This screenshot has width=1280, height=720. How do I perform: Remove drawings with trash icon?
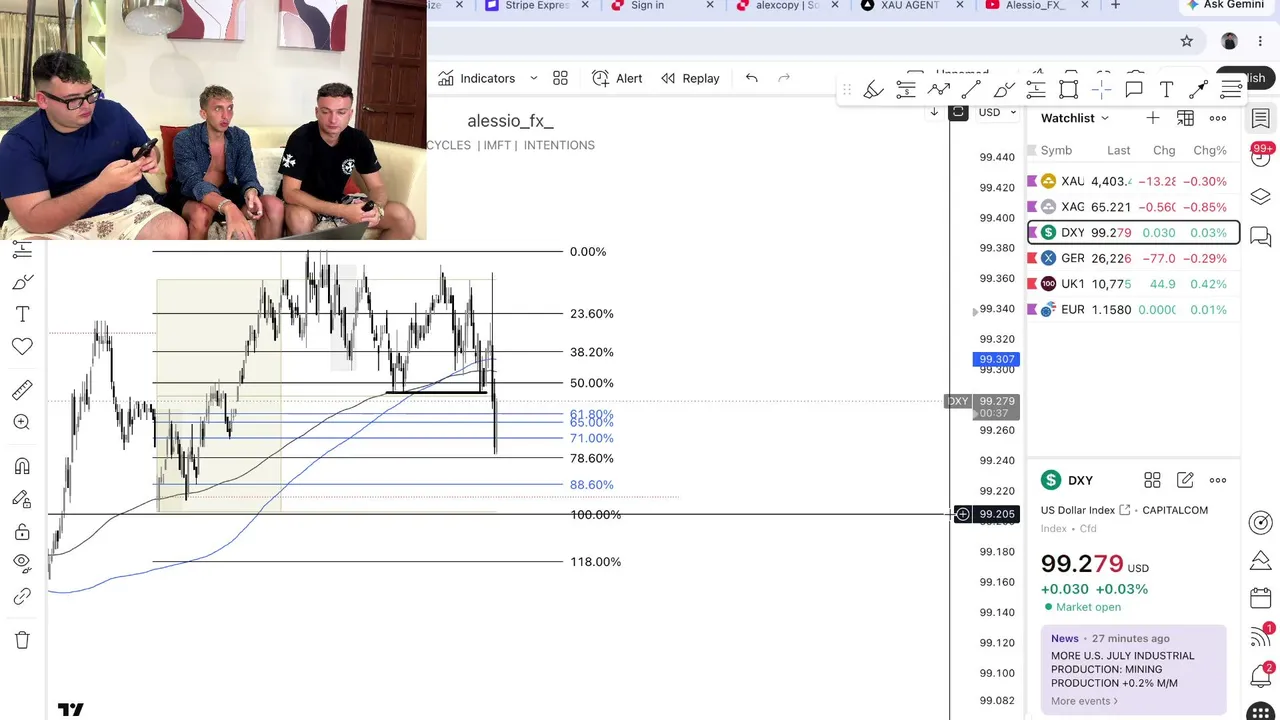click(x=22, y=640)
